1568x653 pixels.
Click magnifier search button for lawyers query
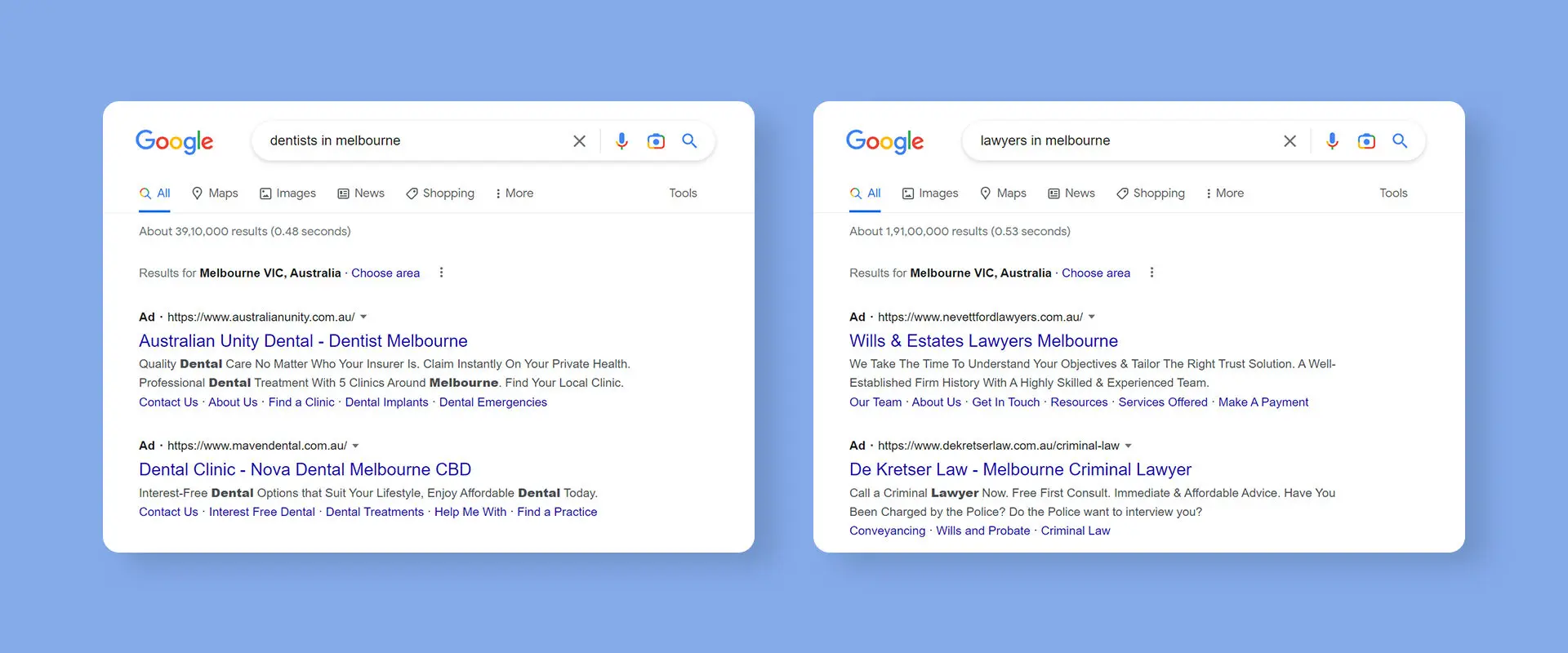(1400, 140)
